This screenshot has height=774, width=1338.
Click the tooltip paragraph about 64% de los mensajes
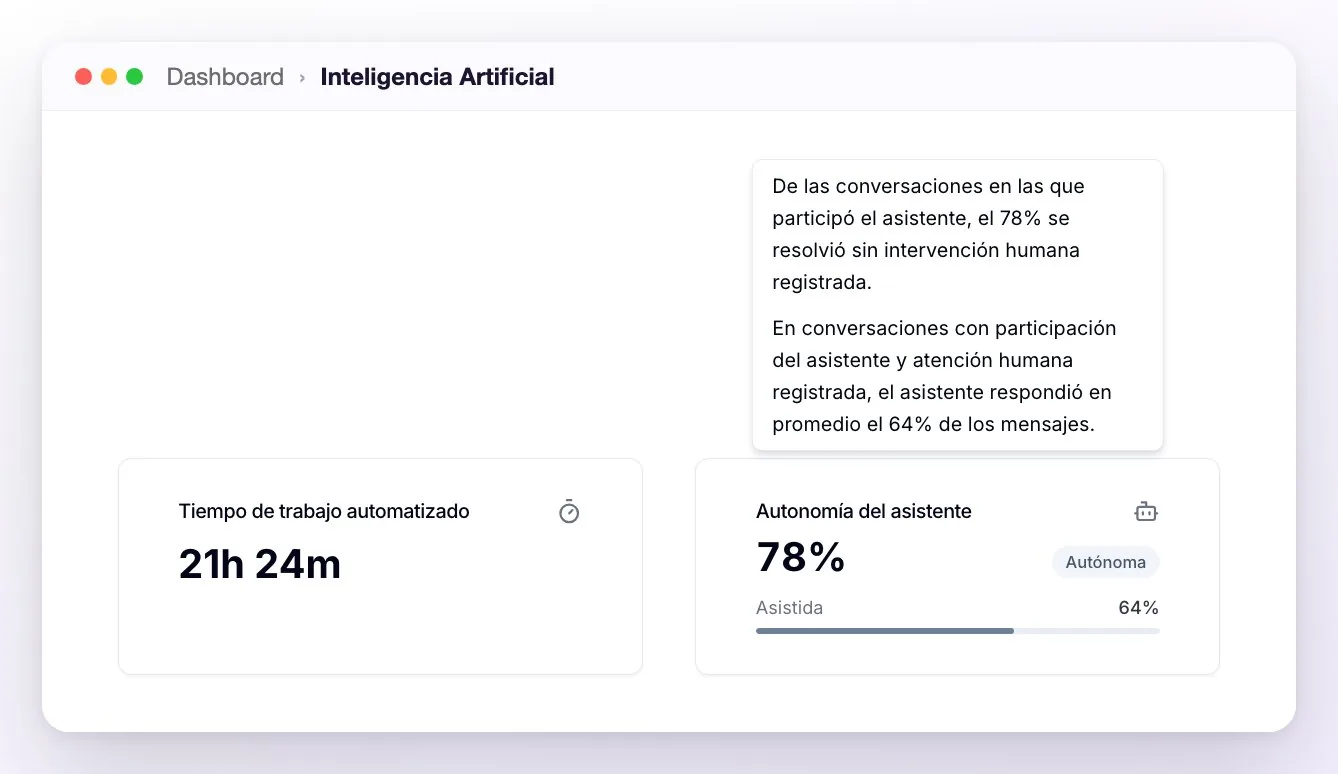click(x=944, y=376)
